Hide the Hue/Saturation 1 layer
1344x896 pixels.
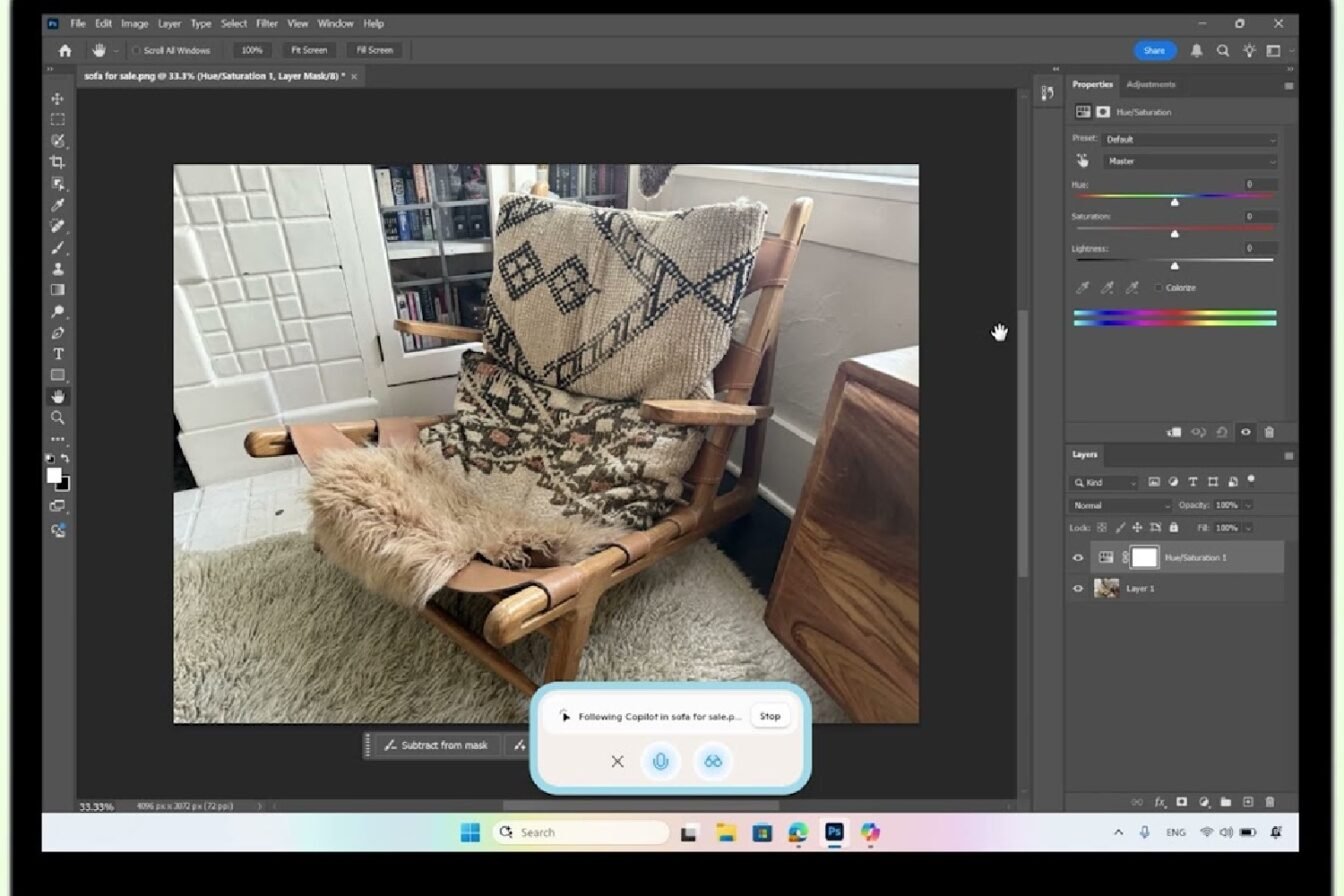(x=1078, y=558)
